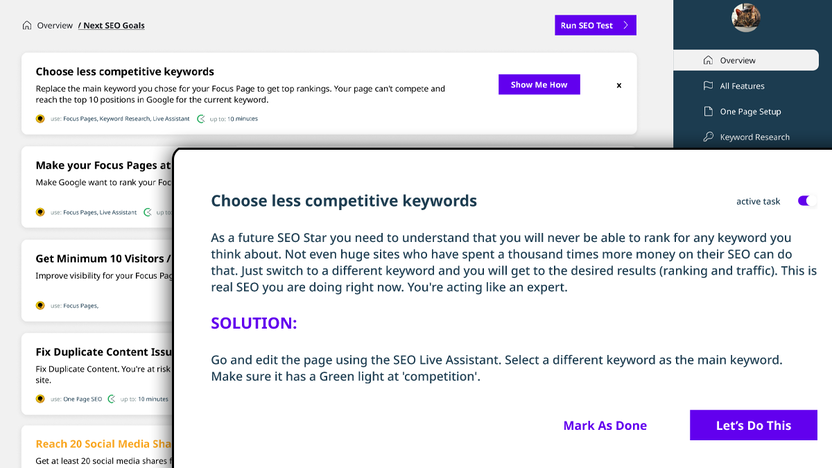Click the page icon for One Page Setup
This screenshot has width=832, height=468.
(x=708, y=111)
